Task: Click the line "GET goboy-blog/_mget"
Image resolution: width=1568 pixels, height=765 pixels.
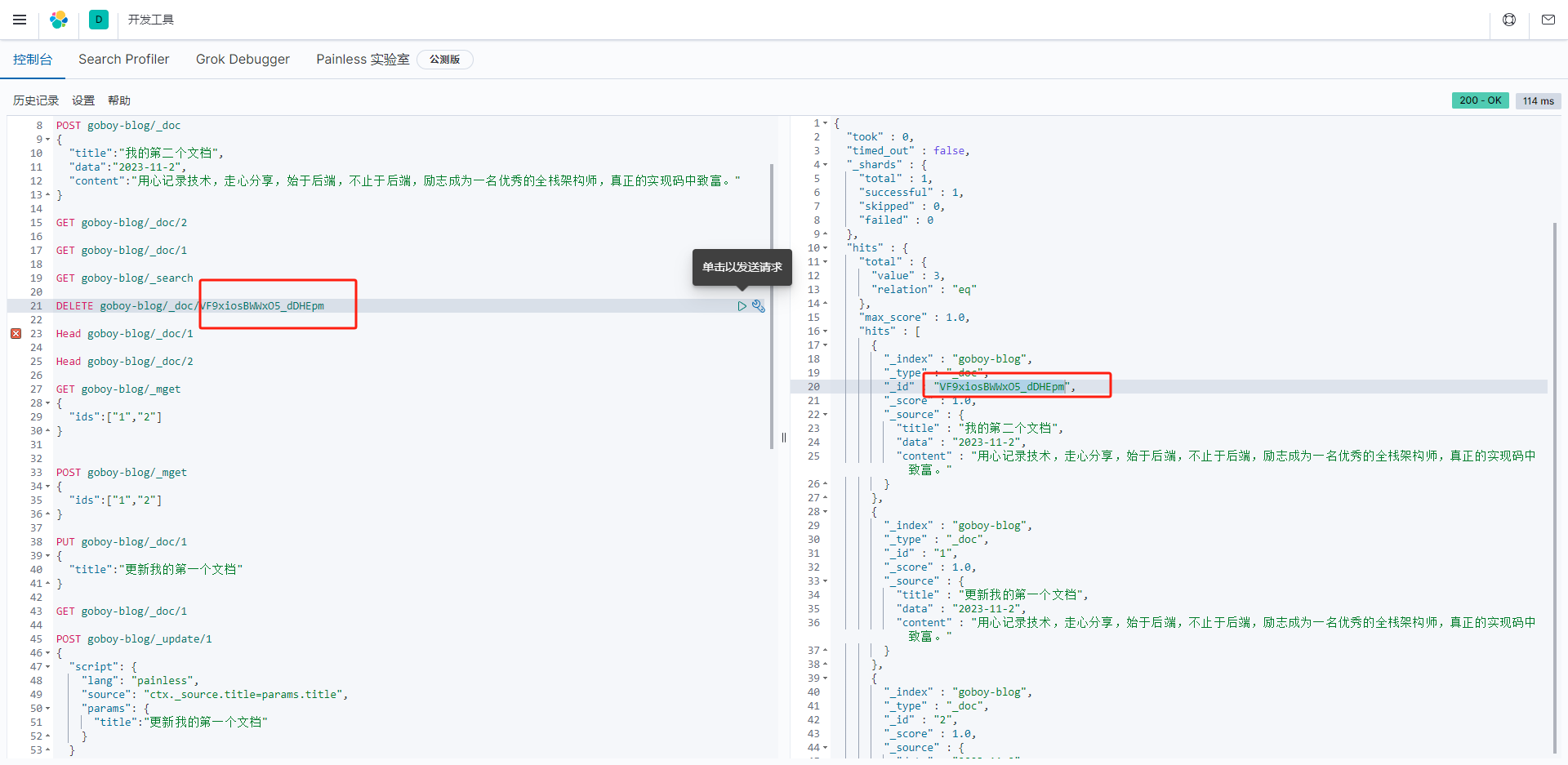Action: click(118, 389)
